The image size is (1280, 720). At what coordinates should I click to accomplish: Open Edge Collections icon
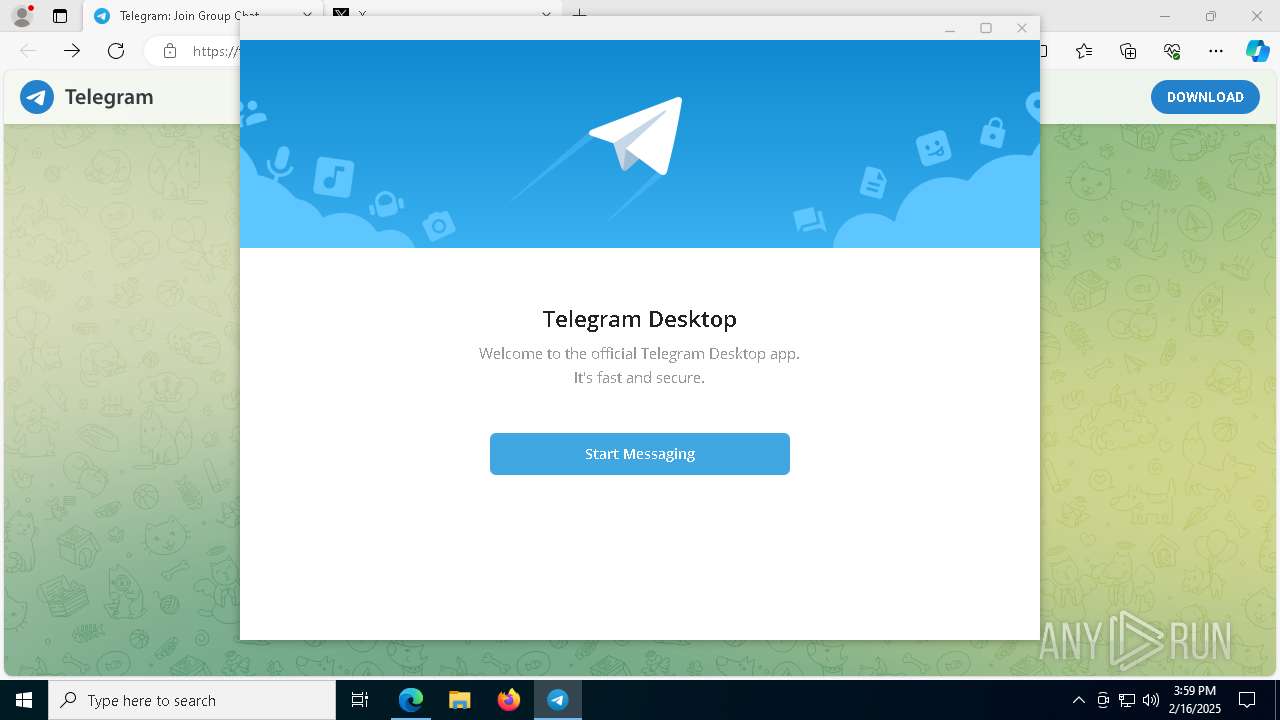tap(1128, 51)
